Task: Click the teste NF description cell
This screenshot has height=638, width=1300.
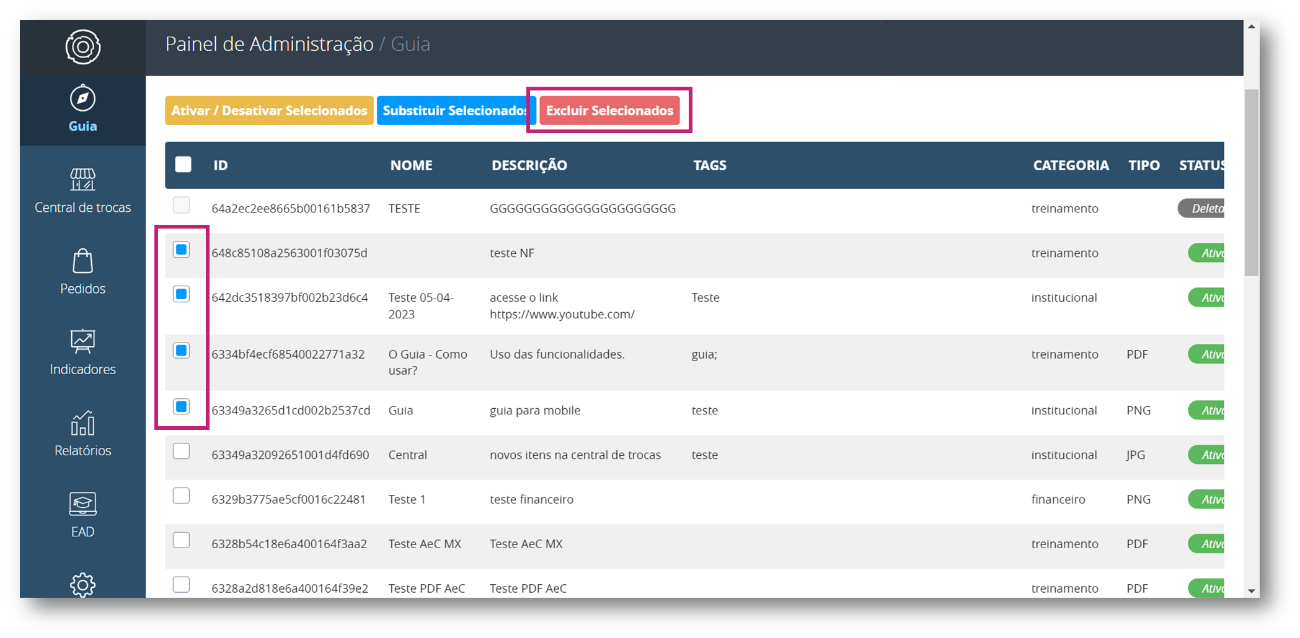Action: [x=512, y=253]
